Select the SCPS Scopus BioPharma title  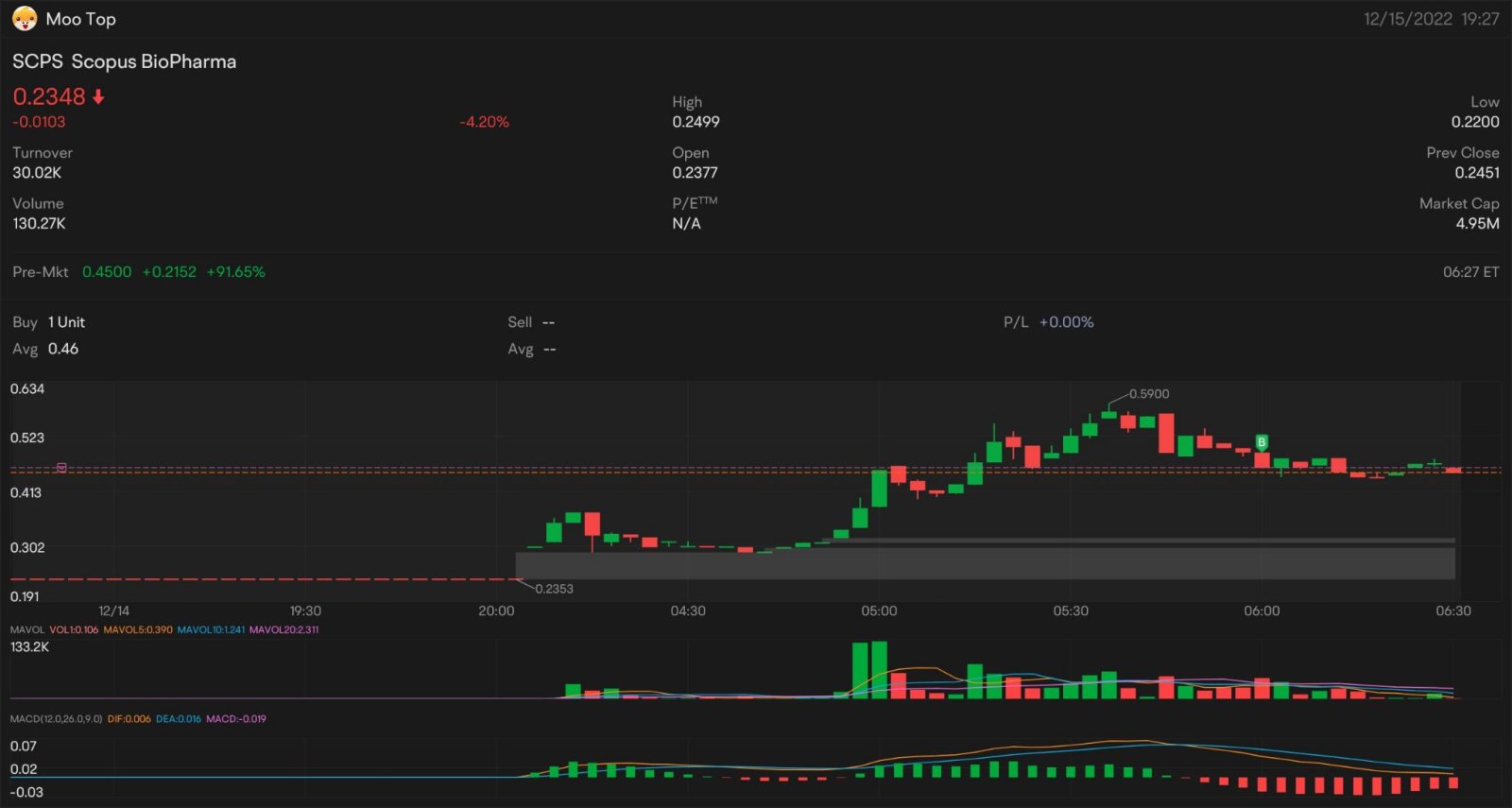124,61
